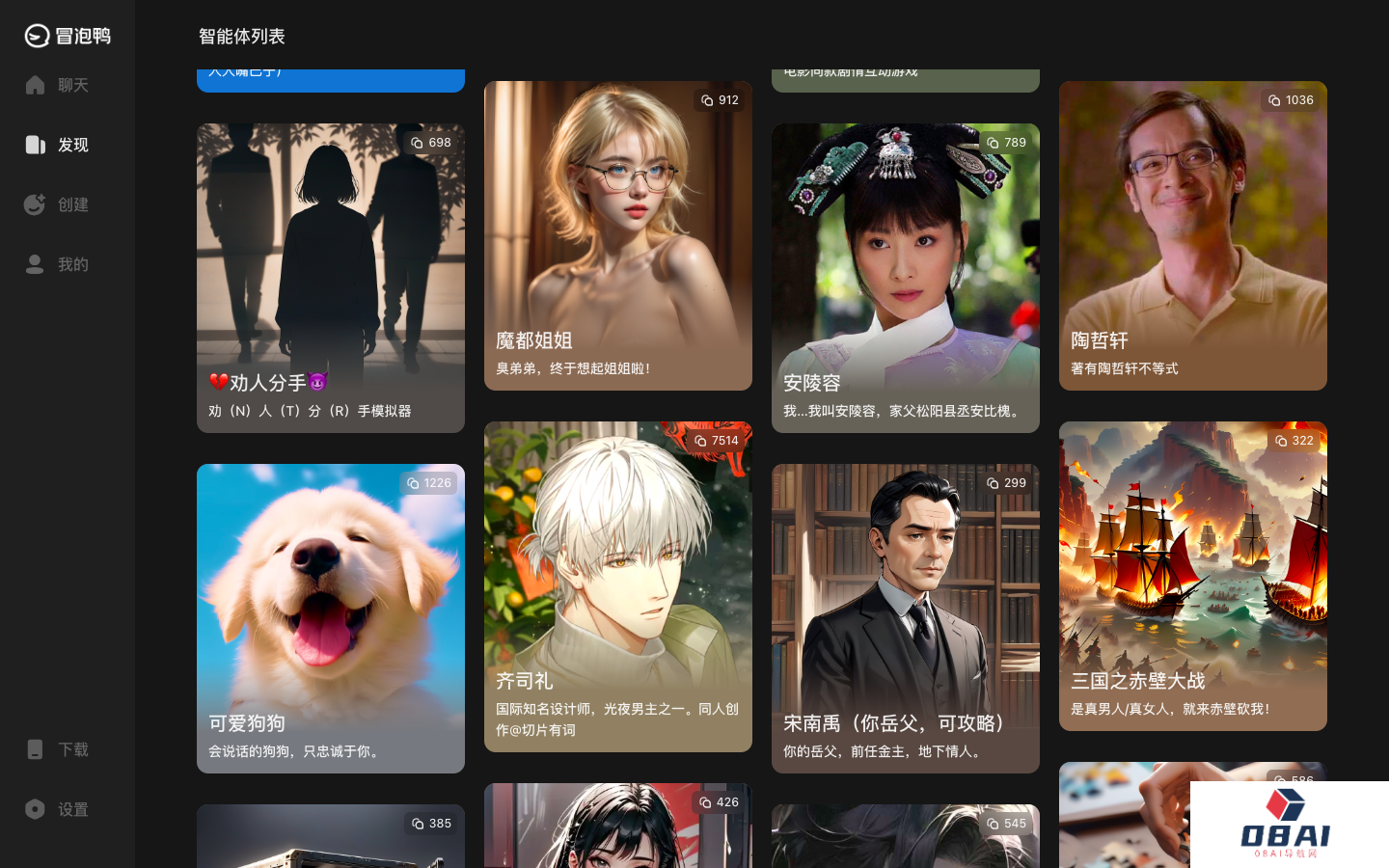Select the 聊天 menu label
This screenshot has width=1389, height=868.
tap(73, 85)
